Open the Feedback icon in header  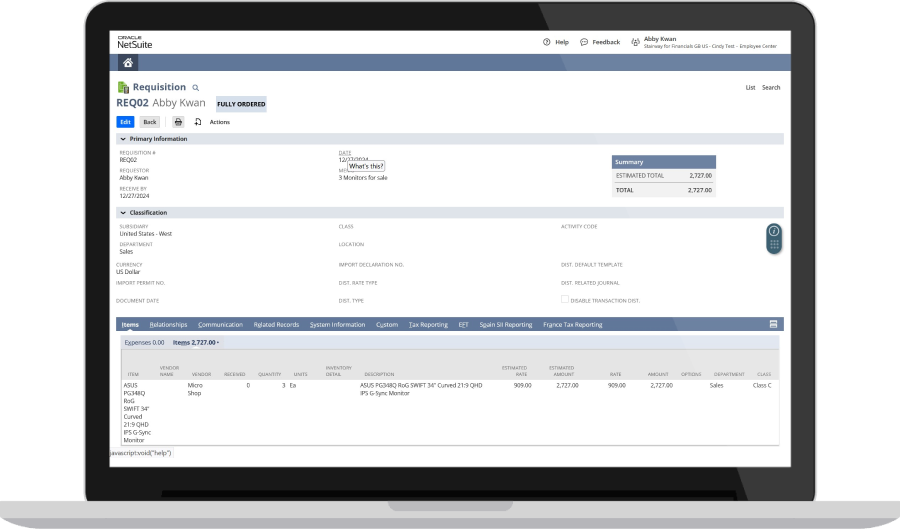pyautogui.click(x=584, y=42)
